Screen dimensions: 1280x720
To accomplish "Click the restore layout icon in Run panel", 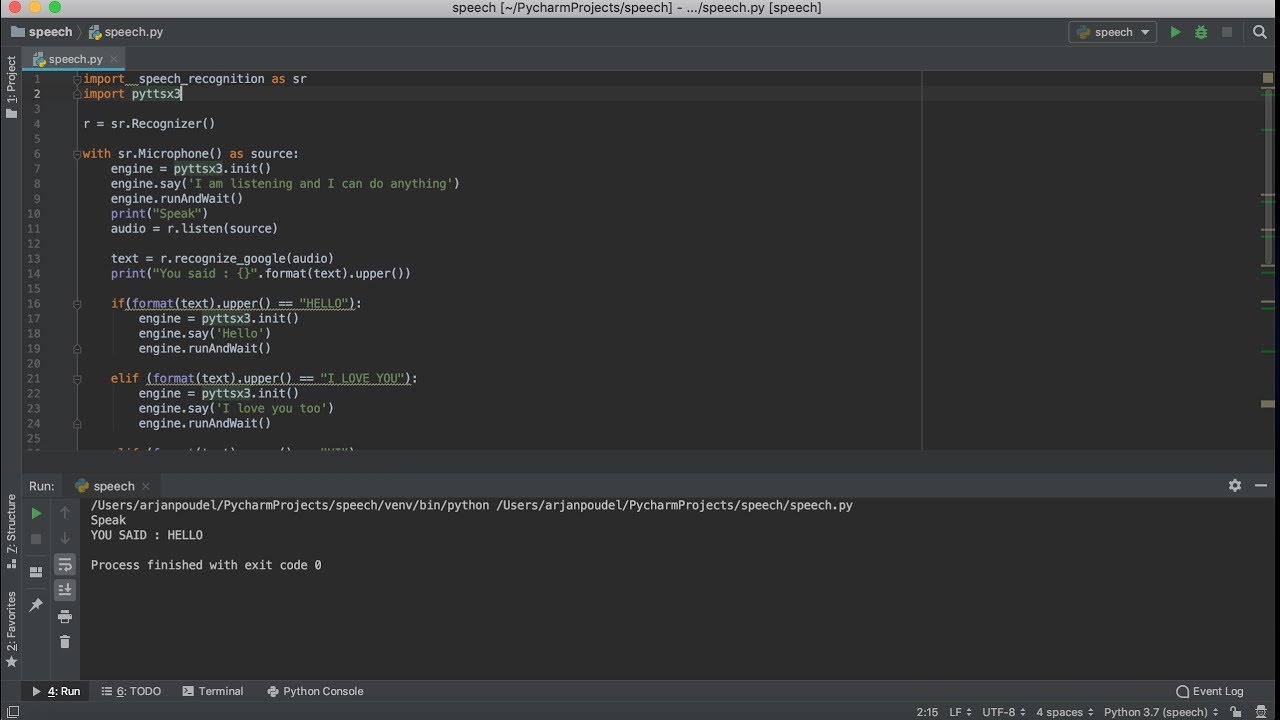I will (x=37, y=572).
